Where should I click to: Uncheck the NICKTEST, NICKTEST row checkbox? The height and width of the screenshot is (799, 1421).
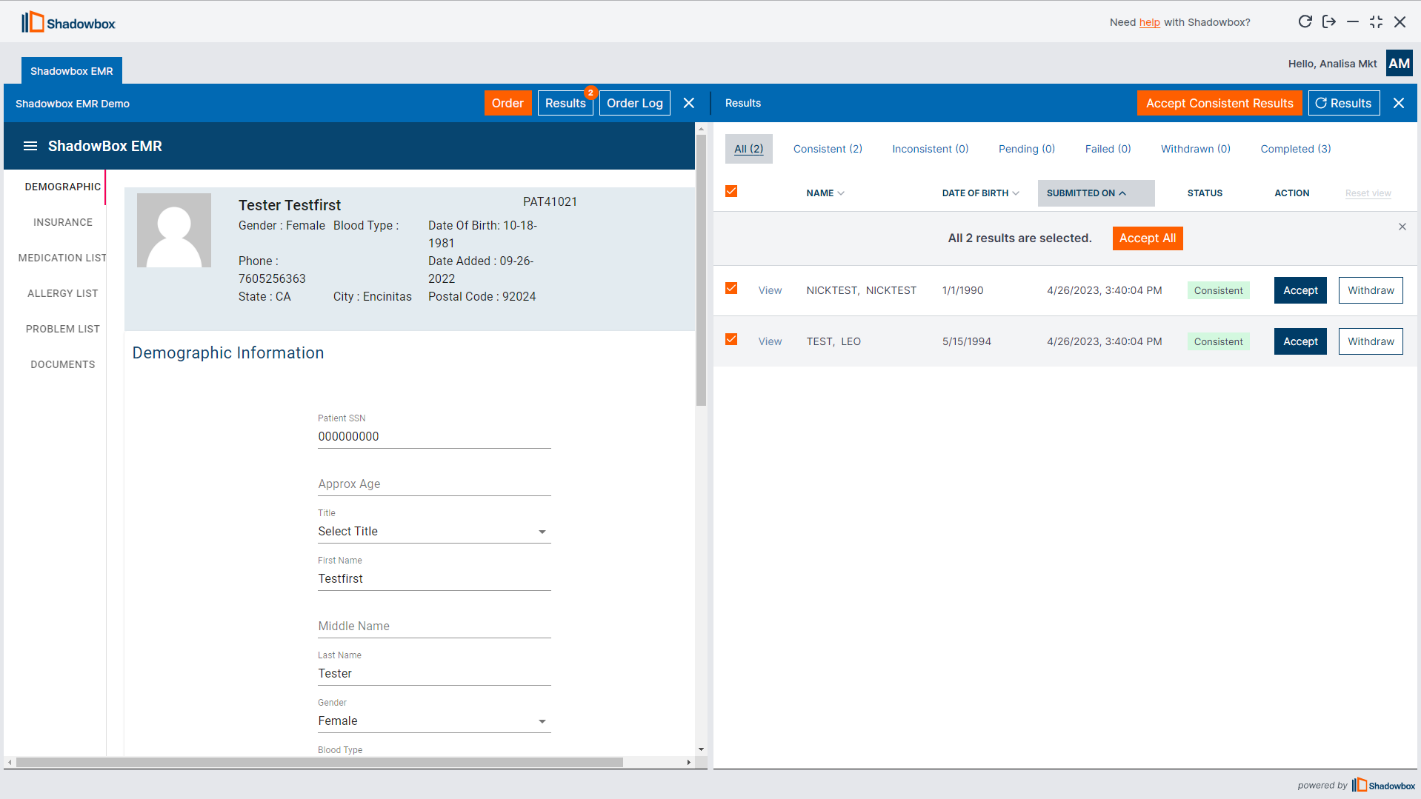click(x=731, y=288)
